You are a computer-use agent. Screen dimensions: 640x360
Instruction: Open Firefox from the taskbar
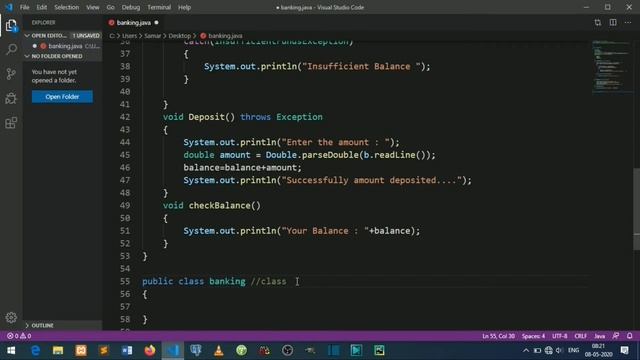150,350
